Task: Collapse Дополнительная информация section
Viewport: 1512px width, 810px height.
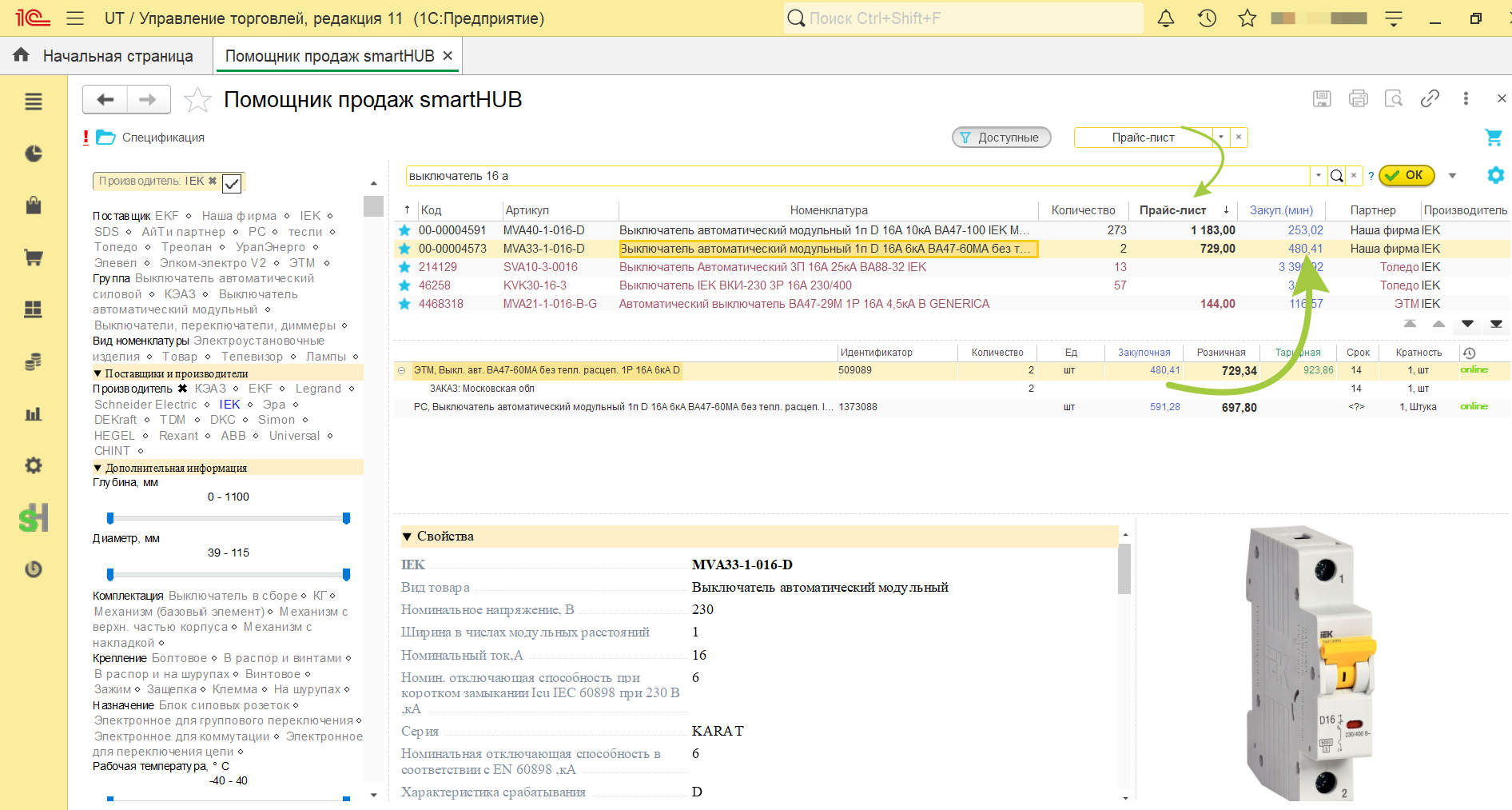Action: 97,468
